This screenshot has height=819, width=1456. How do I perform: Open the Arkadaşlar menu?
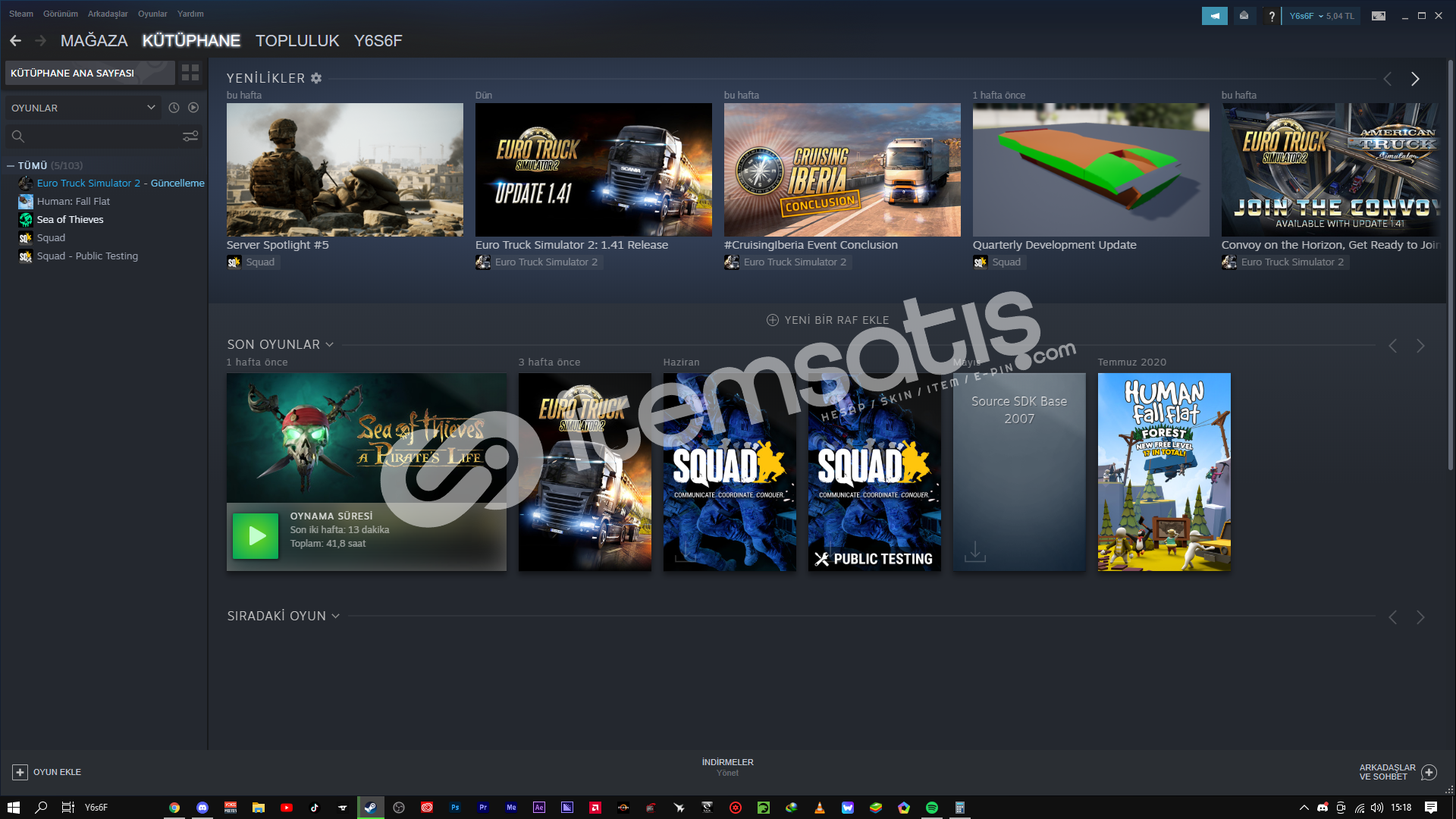[108, 14]
